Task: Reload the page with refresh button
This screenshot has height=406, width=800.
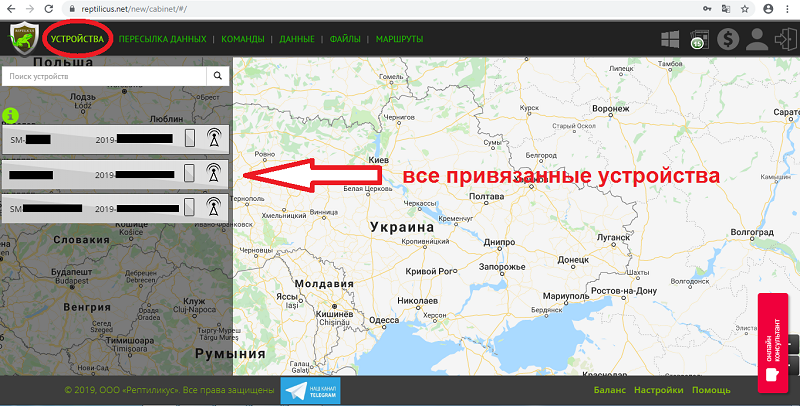Action: [48, 9]
